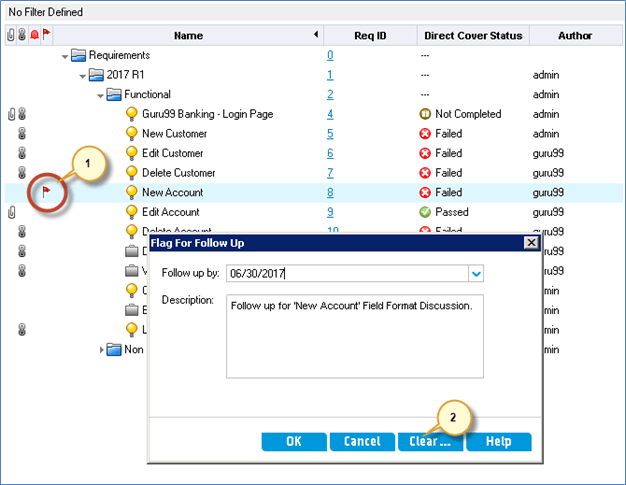This screenshot has height=485, width=626.
Task: Collapse the Functional folder
Action: [x=100, y=95]
